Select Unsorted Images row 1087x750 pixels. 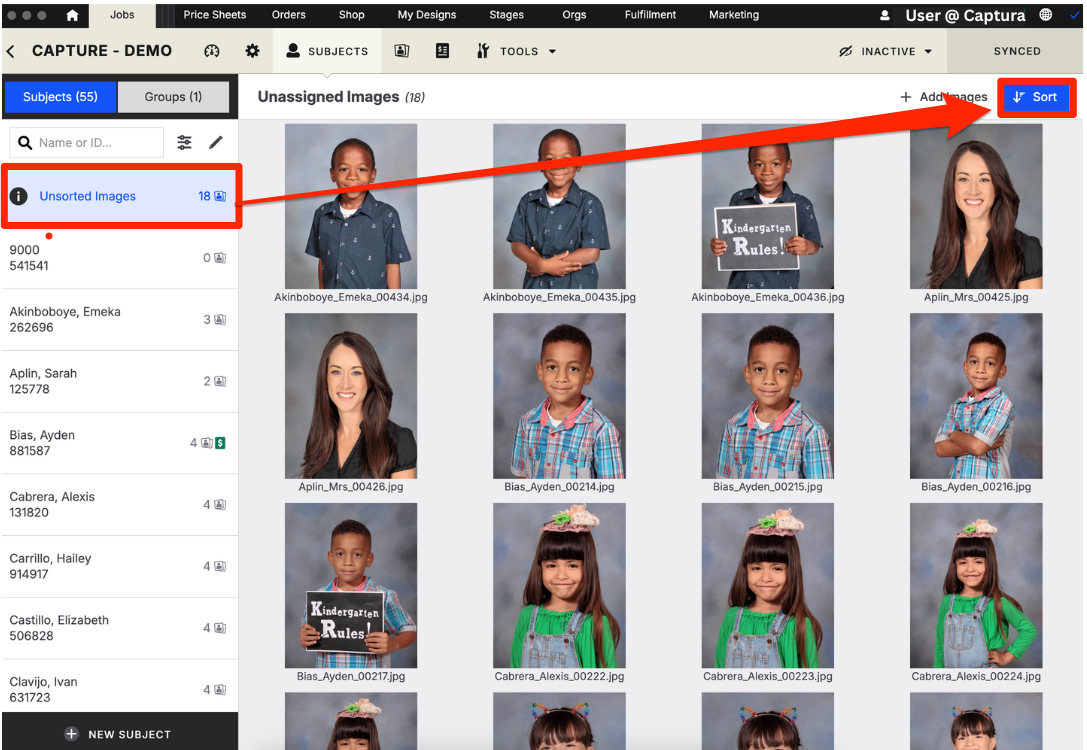pyautogui.click(x=121, y=196)
